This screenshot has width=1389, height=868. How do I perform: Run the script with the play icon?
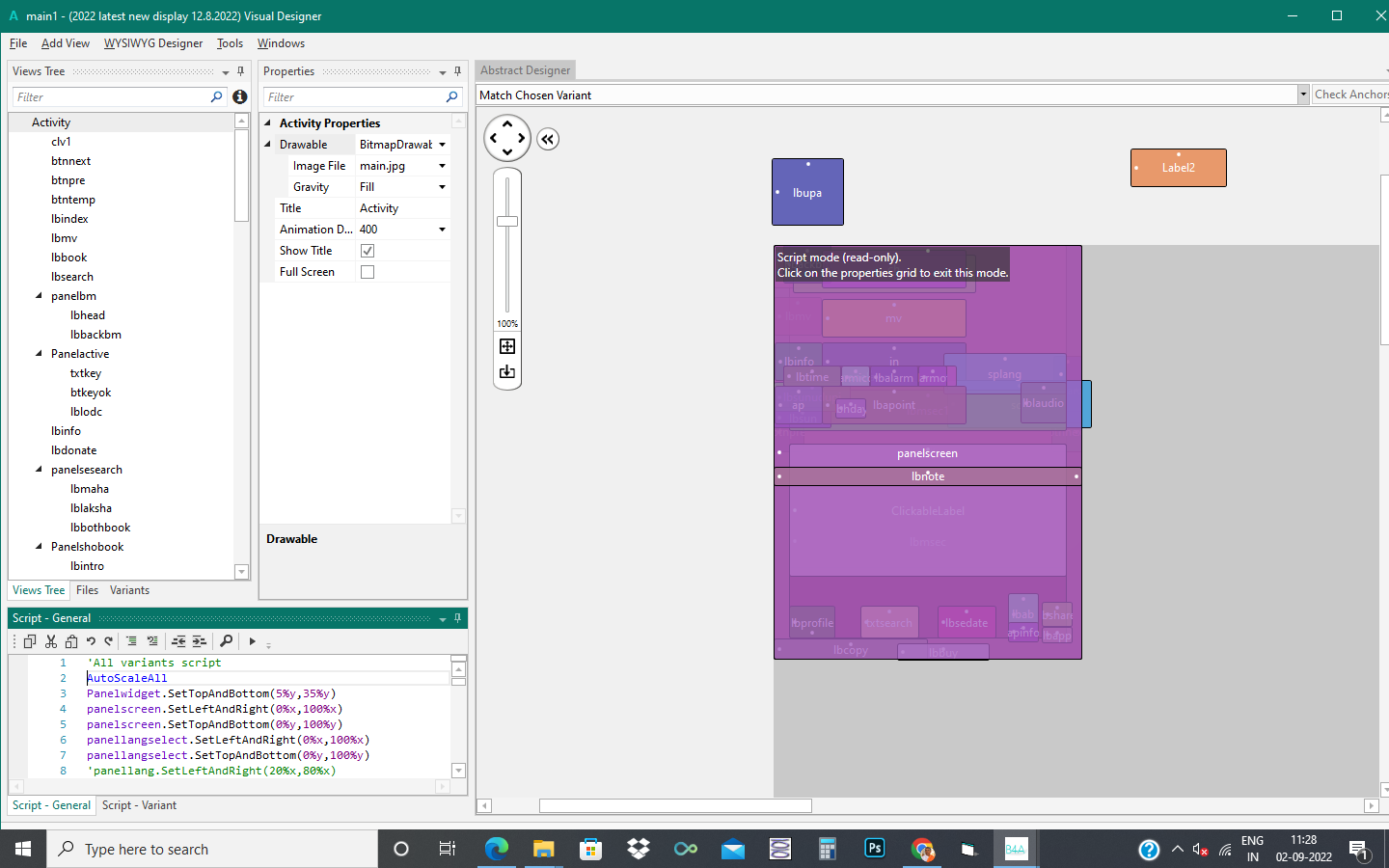(252, 641)
